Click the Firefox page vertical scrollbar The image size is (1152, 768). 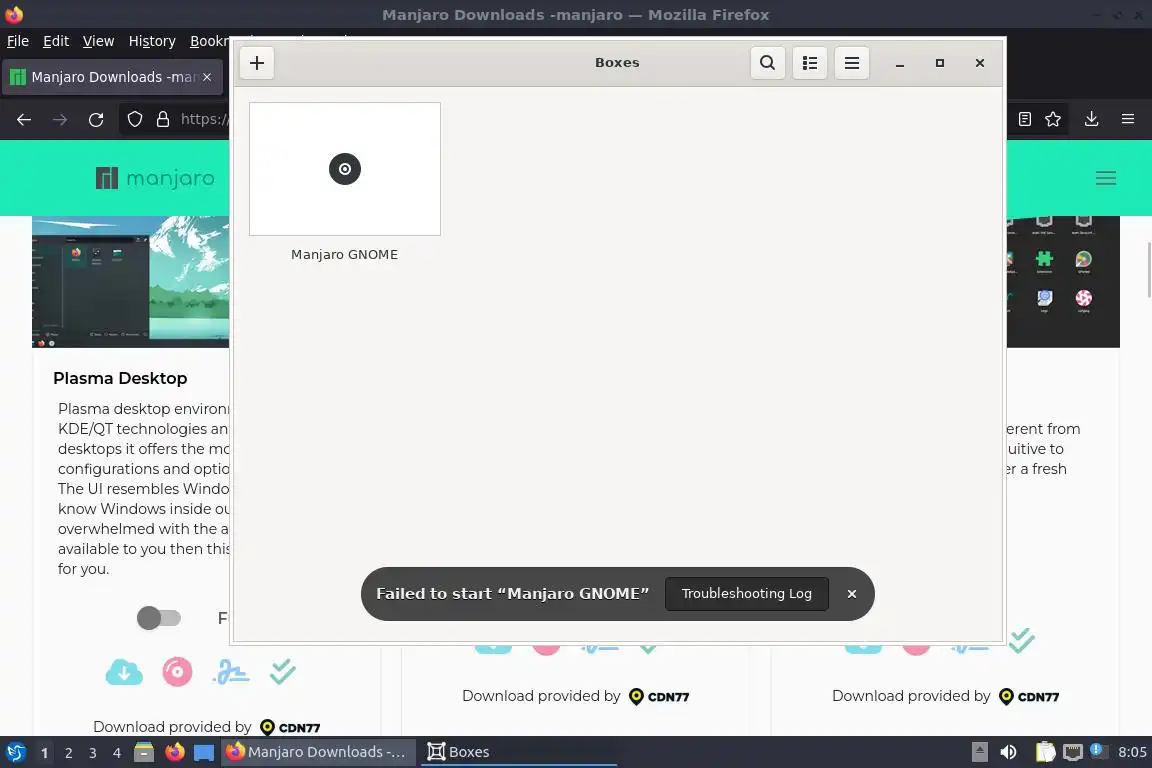click(1147, 270)
